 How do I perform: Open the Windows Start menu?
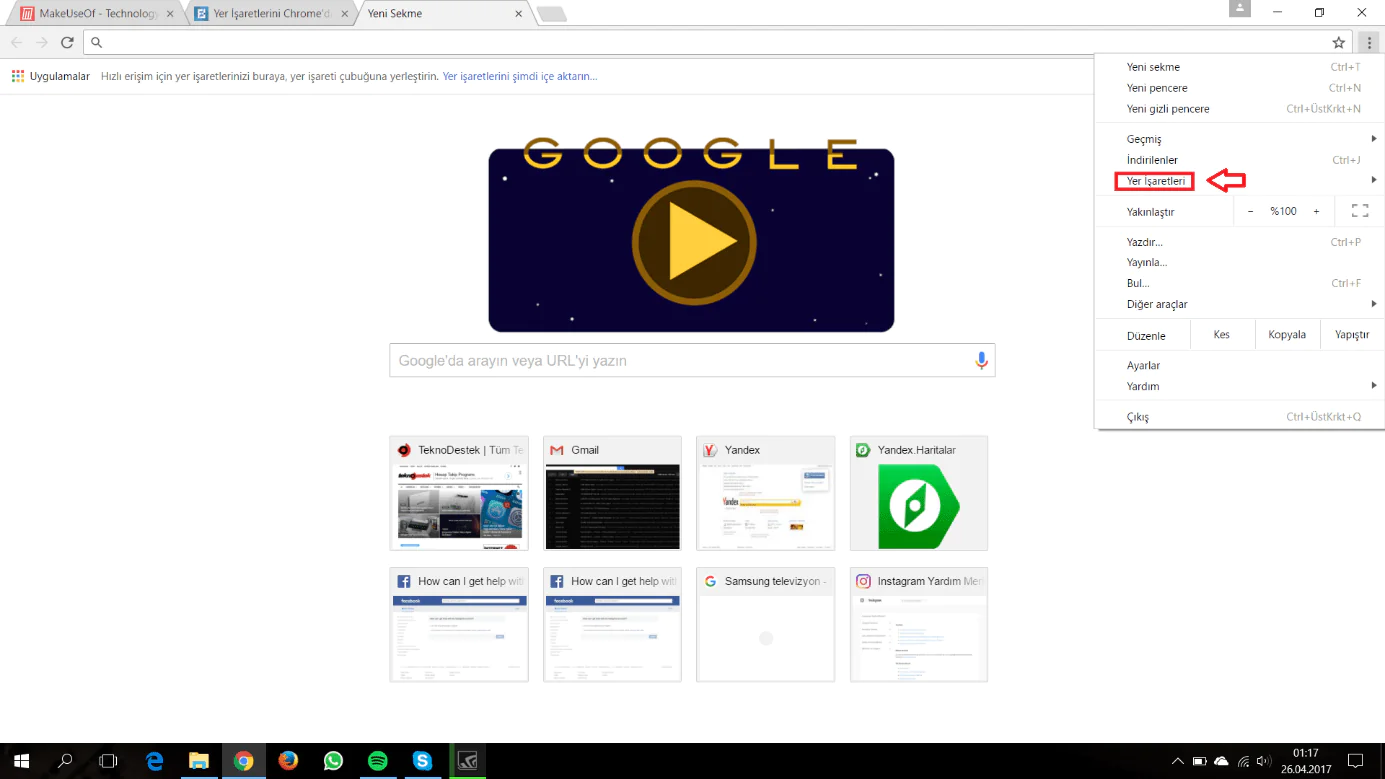pyautogui.click(x=21, y=761)
